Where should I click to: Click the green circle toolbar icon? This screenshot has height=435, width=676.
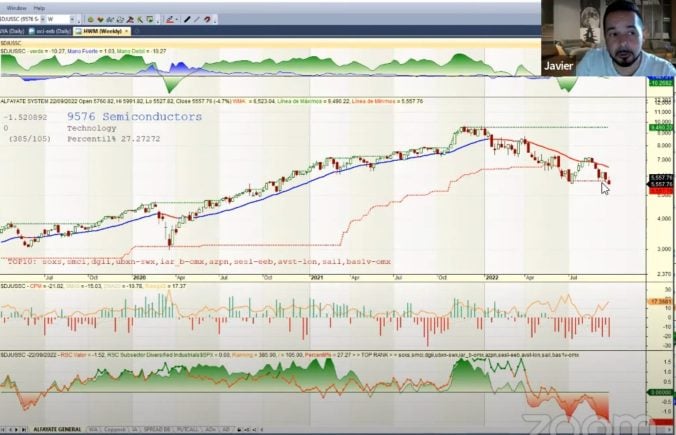[x=91, y=19]
